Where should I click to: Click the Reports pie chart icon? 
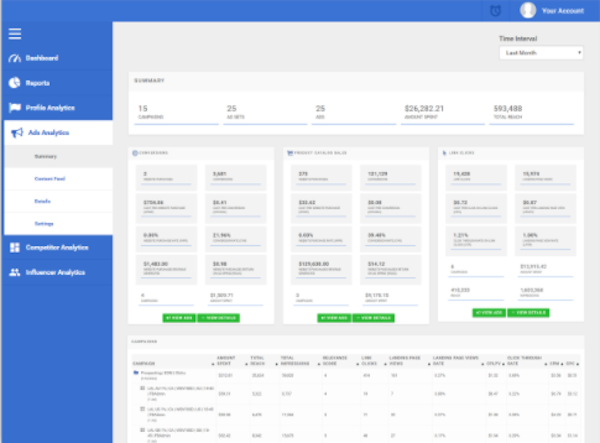click(x=15, y=83)
